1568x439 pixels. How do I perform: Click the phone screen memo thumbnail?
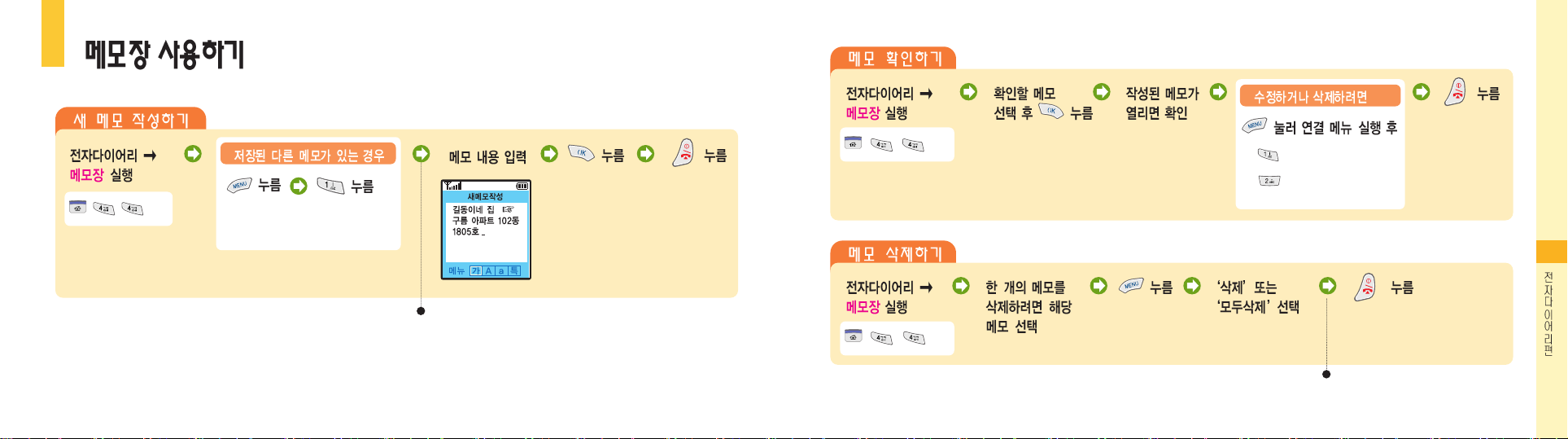point(486,230)
